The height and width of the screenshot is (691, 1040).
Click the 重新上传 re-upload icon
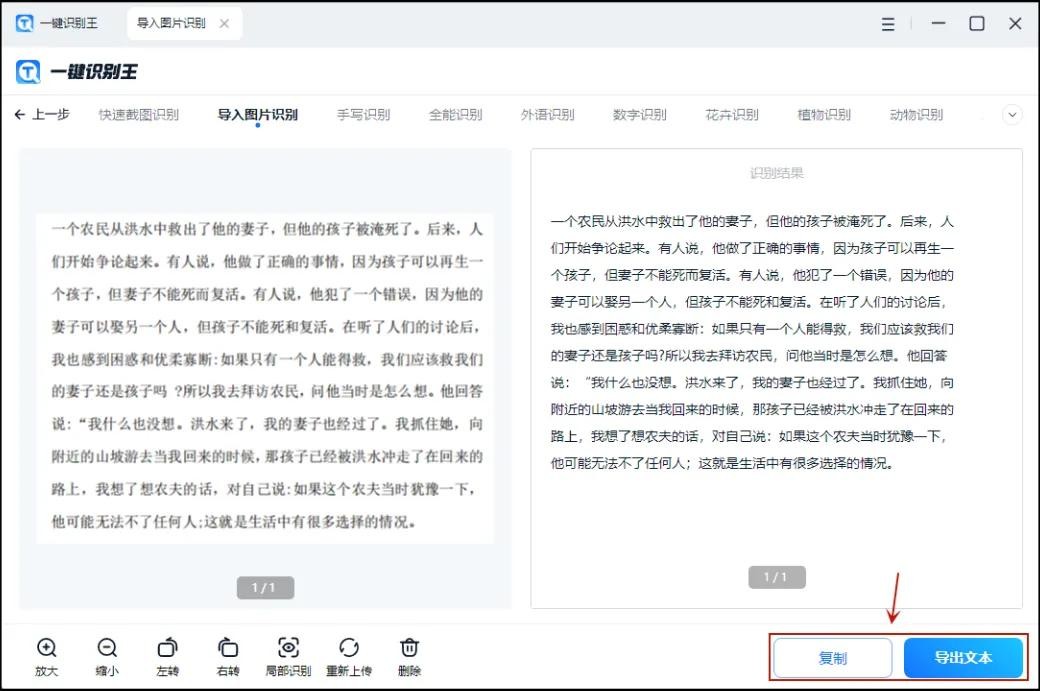tap(349, 648)
